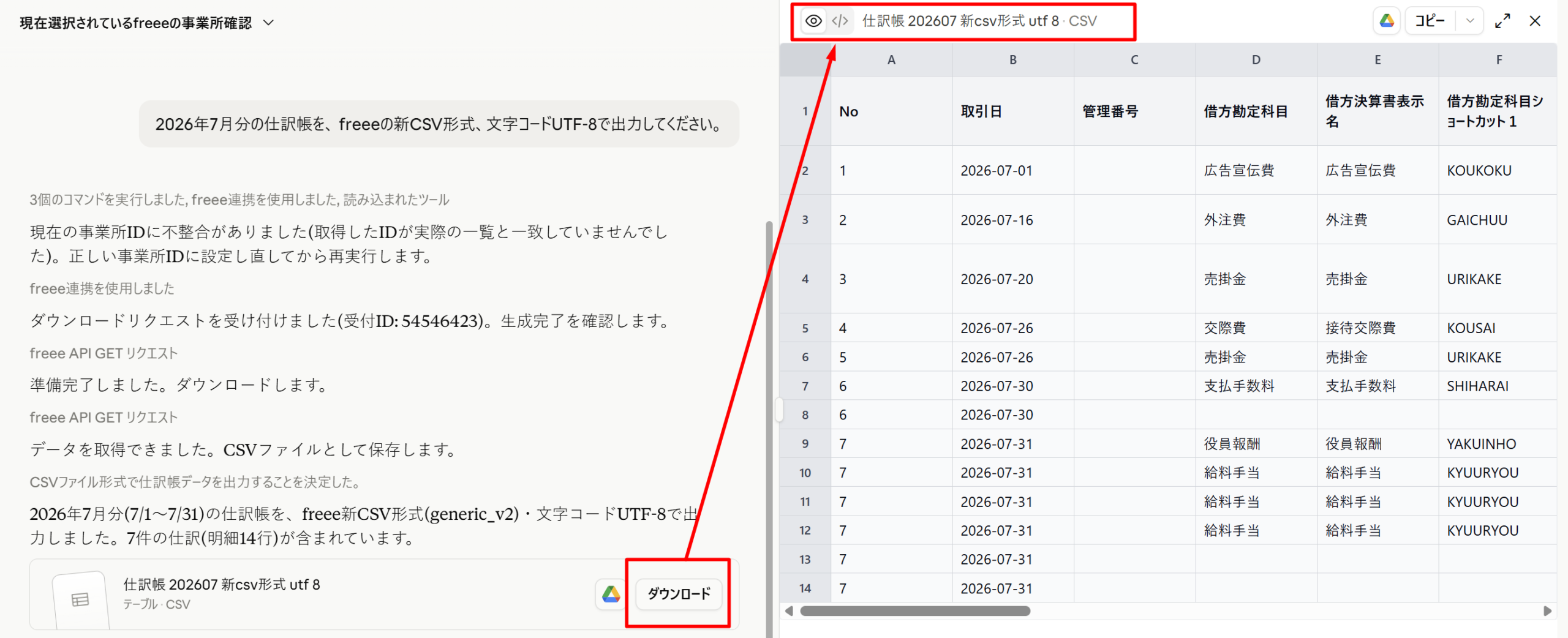Screen dimensions: 1568x638
Task: Save to Google Drive from preview header
Action: [1387, 21]
